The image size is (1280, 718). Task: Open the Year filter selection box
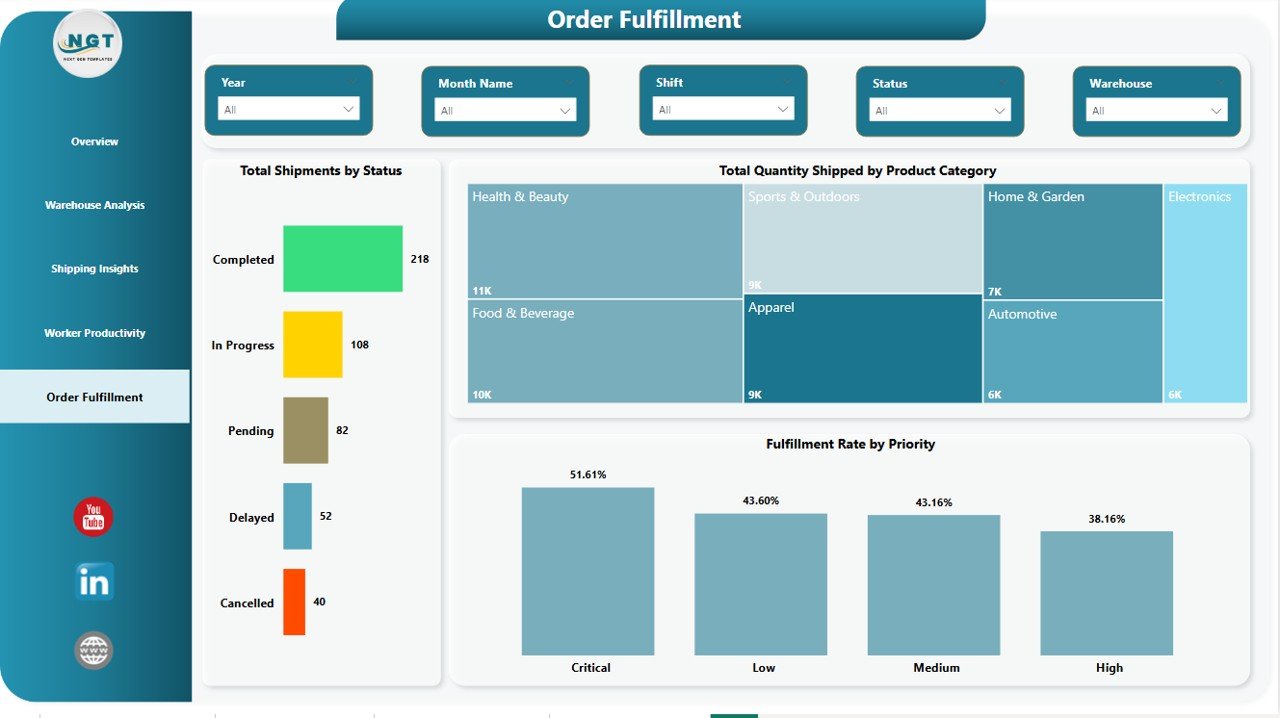(x=288, y=110)
